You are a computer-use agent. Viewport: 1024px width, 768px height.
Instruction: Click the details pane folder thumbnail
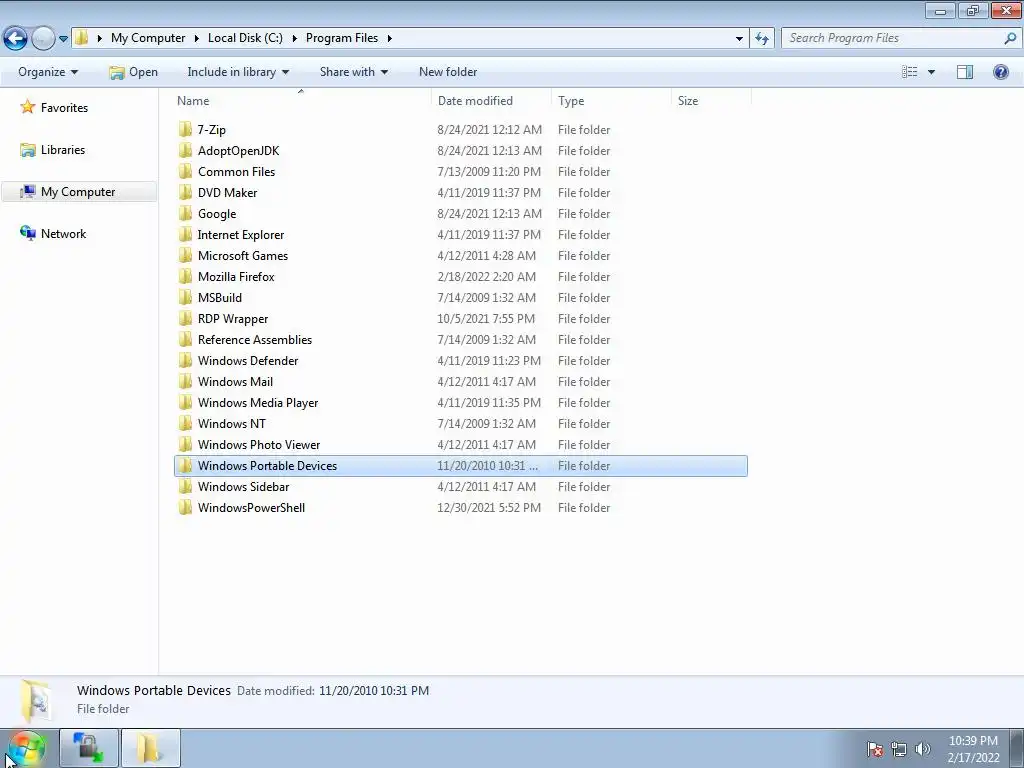click(35, 701)
